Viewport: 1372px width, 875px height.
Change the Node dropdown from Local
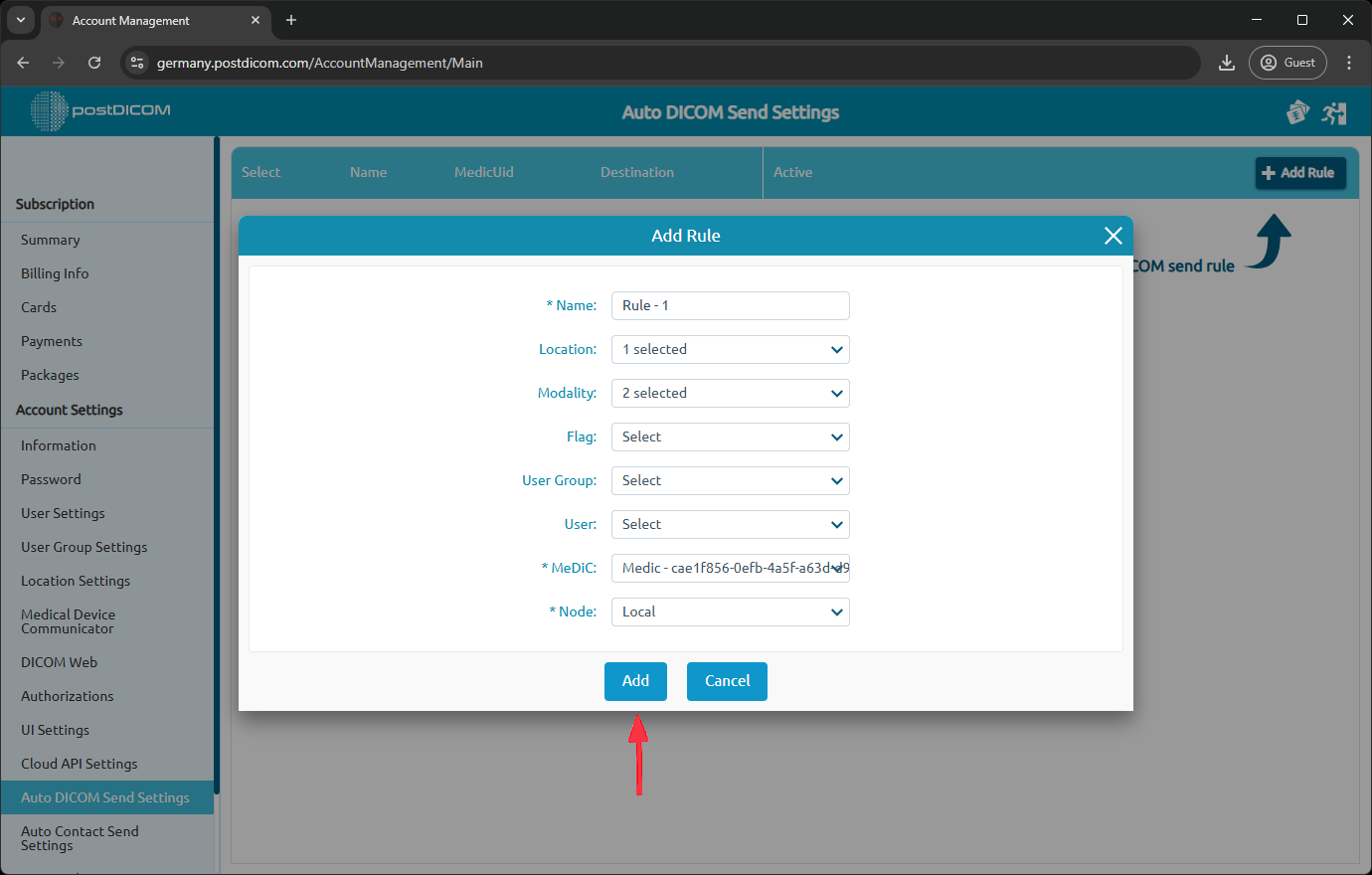[731, 612]
